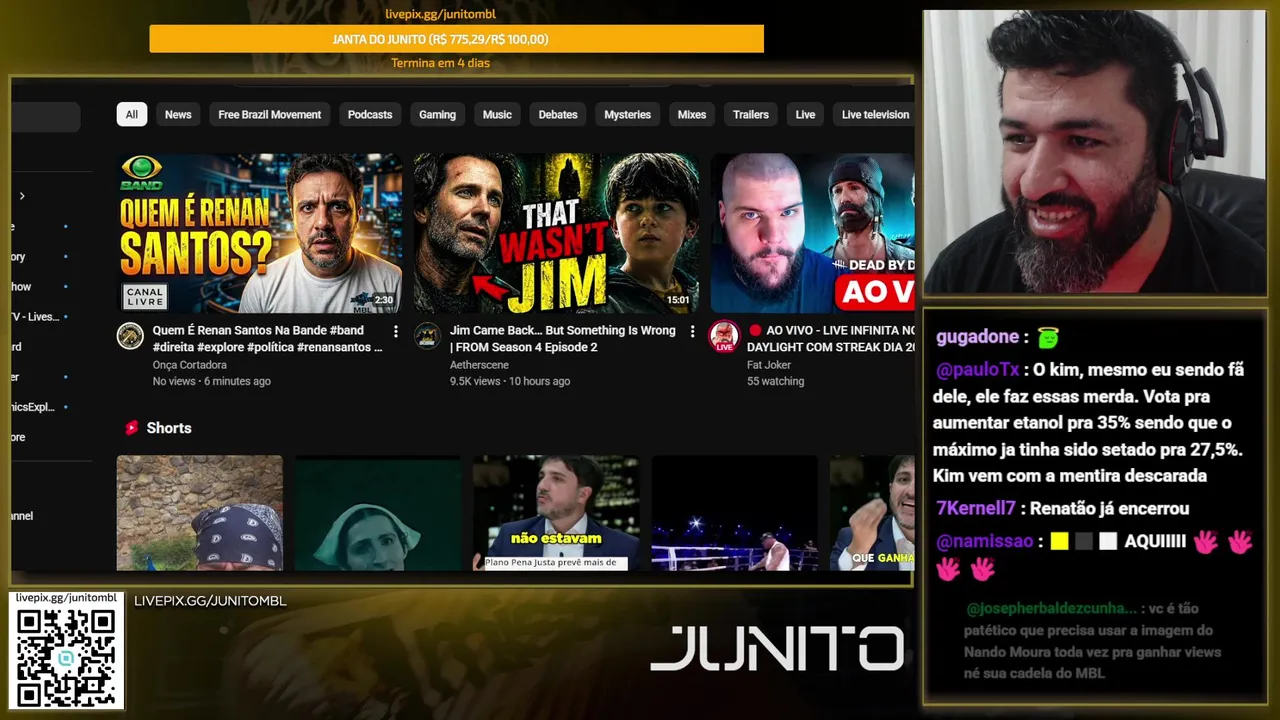Click the Quem É Renan Santos video title
The width and height of the screenshot is (1280, 720).
pos(267,338)
